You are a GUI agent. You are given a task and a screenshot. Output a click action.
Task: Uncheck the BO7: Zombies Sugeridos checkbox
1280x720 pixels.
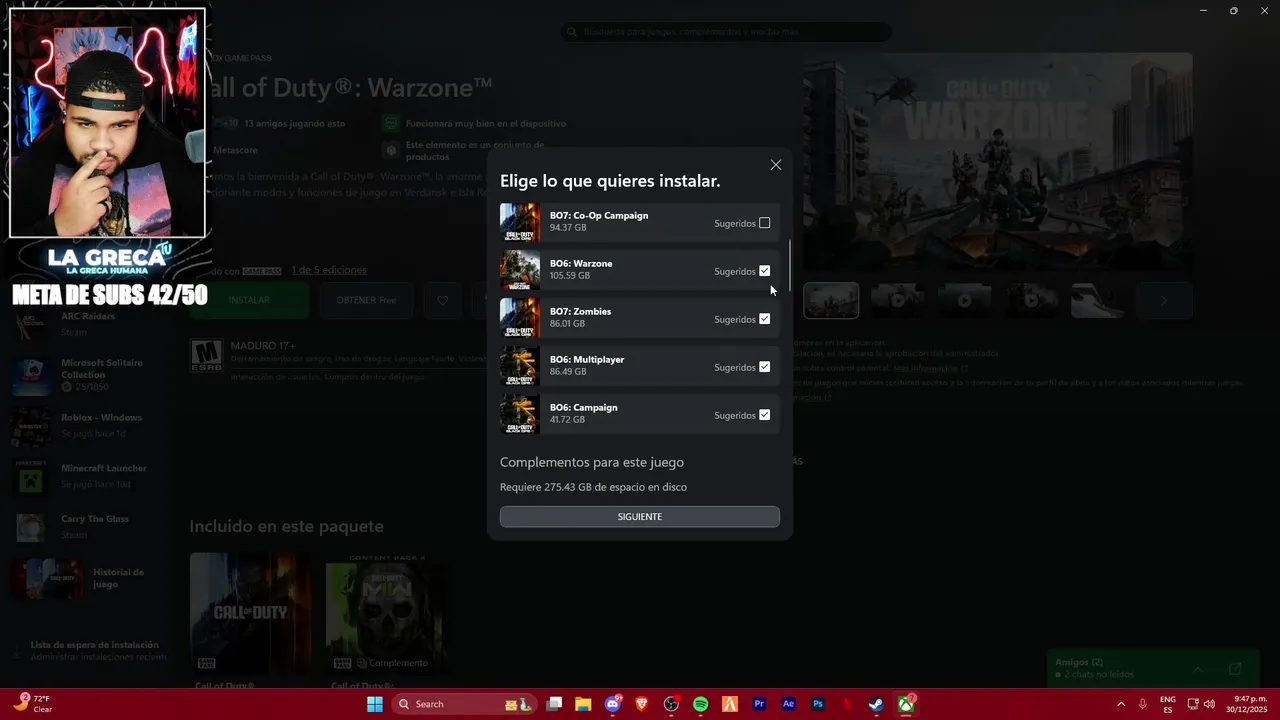pyautogui.click(x=765, y=319)
